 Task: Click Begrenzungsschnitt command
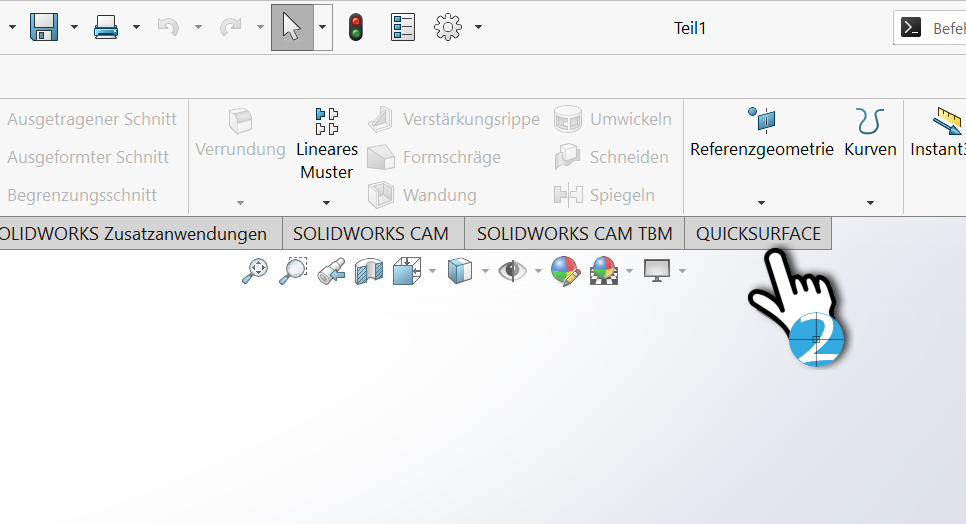coord(82,195)
